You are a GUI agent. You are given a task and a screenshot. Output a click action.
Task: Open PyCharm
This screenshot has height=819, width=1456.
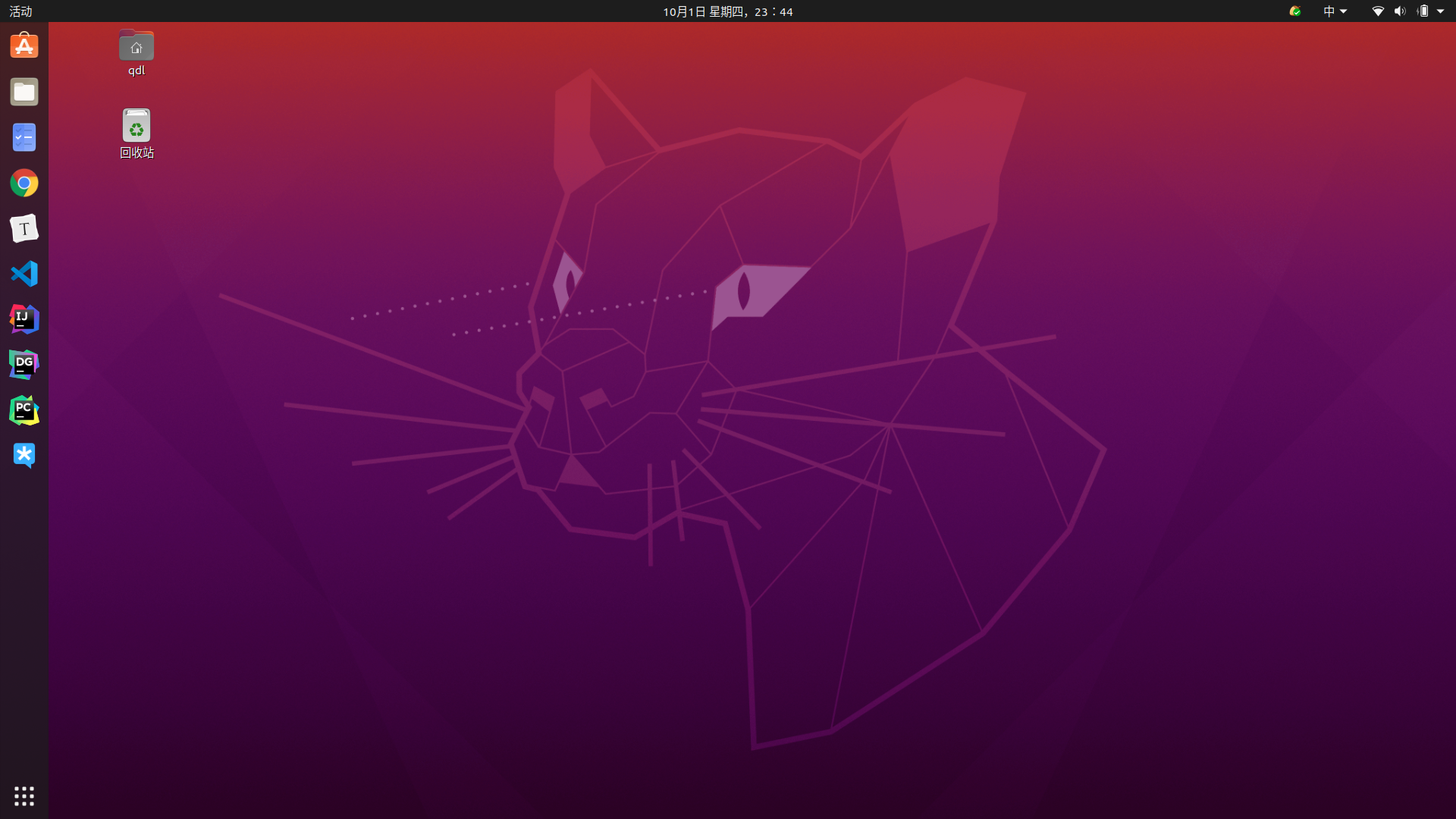pos(24,410)
